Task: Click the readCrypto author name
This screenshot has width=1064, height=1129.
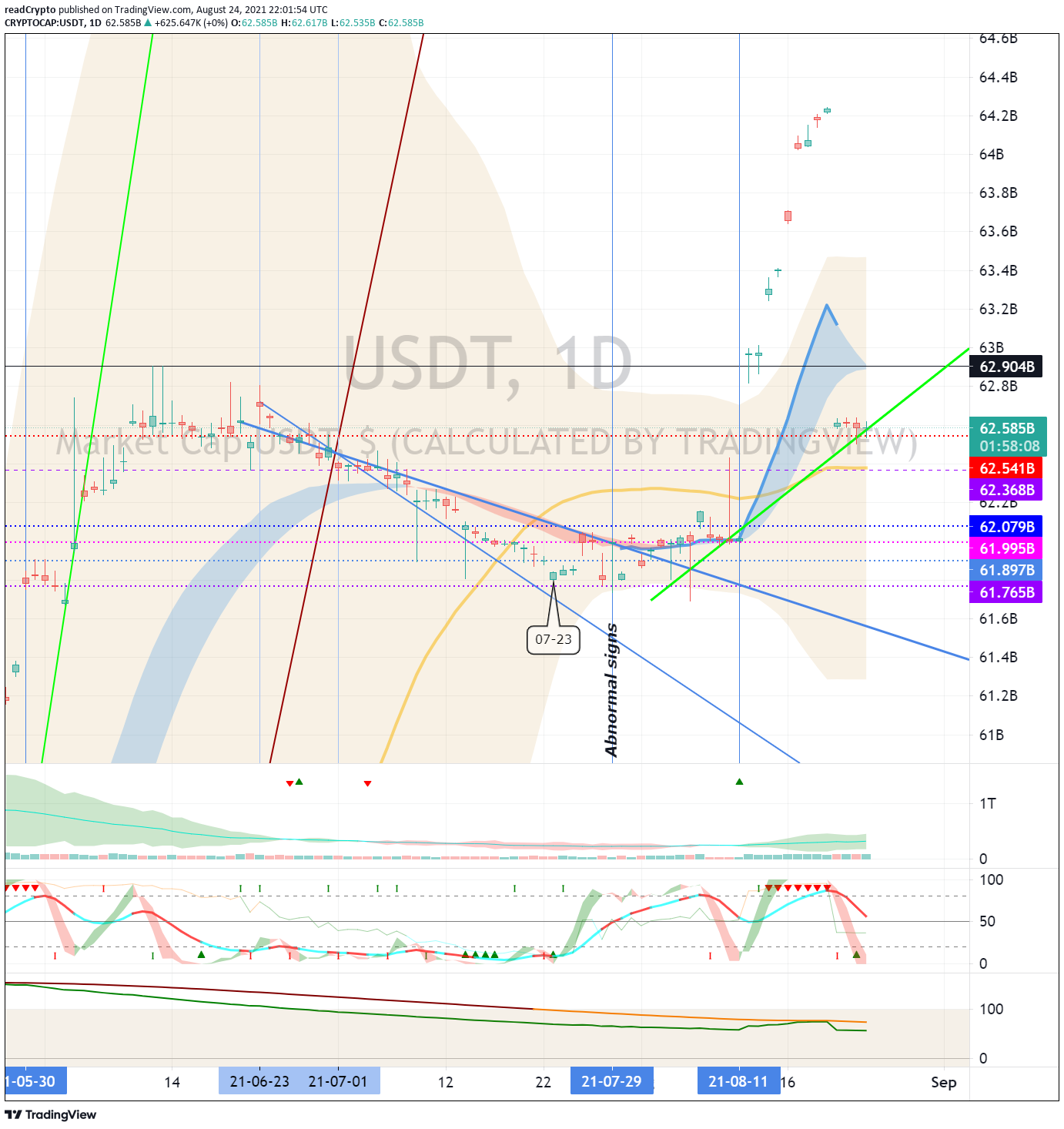Action: (x=30, y=10)
